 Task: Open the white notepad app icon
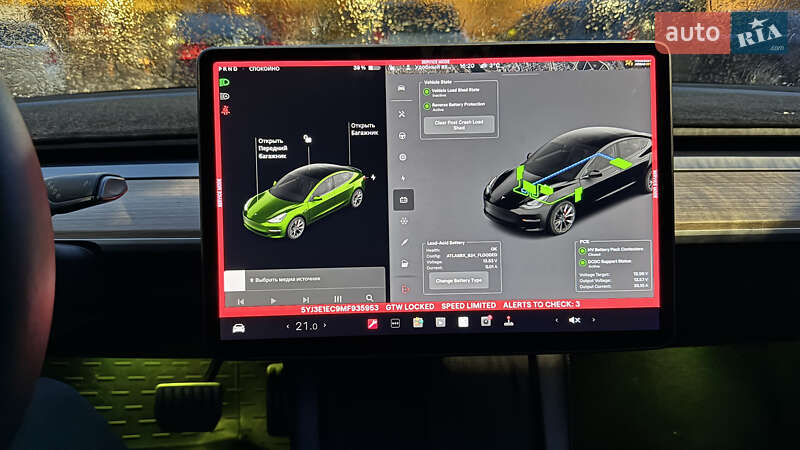(463, 321)
